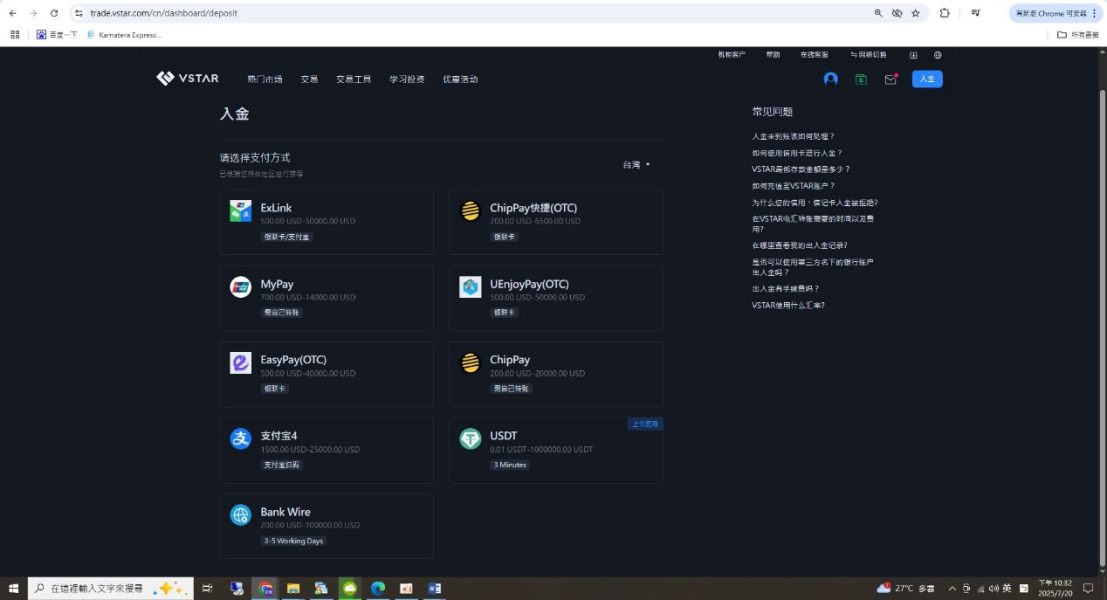Bookmark page with the star icon
The image size is (1107, 600).
(916, 13)
